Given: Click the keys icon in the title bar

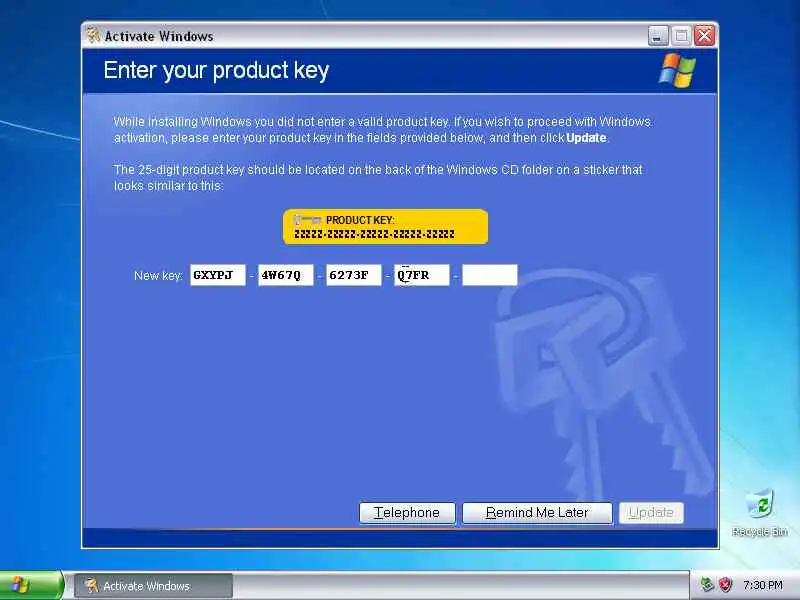Looking at the screenshot, I should click(x=93, y=36).
